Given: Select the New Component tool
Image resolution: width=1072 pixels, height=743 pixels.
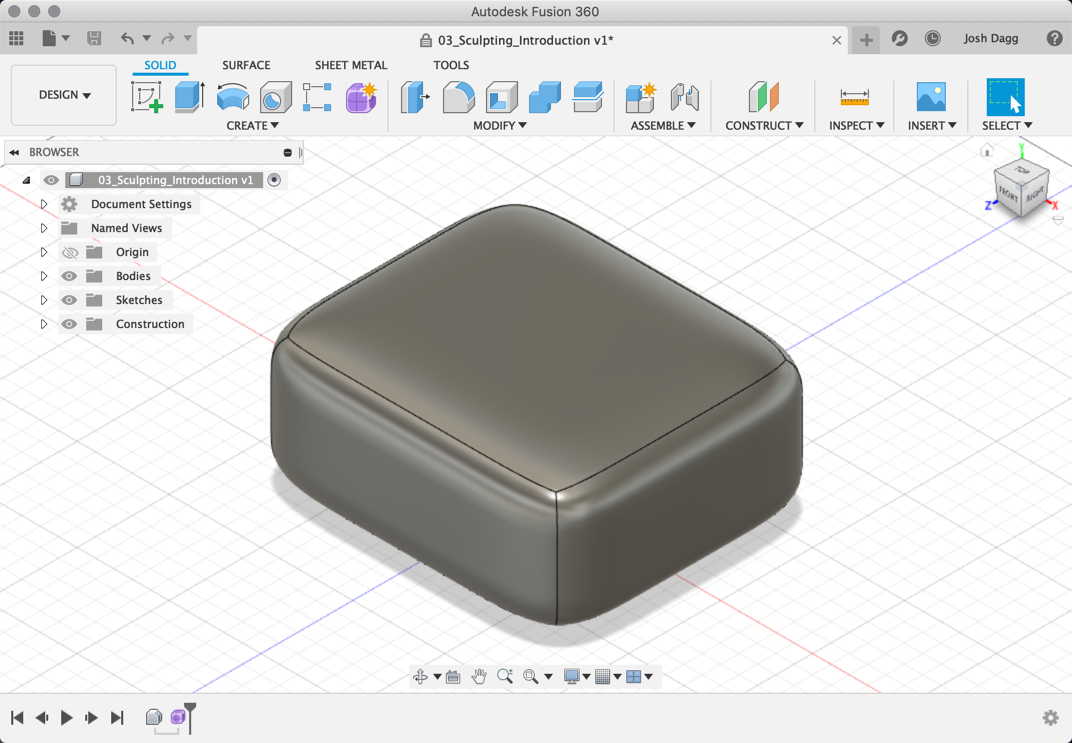Looking at the screenshot, I should [641, 96].
